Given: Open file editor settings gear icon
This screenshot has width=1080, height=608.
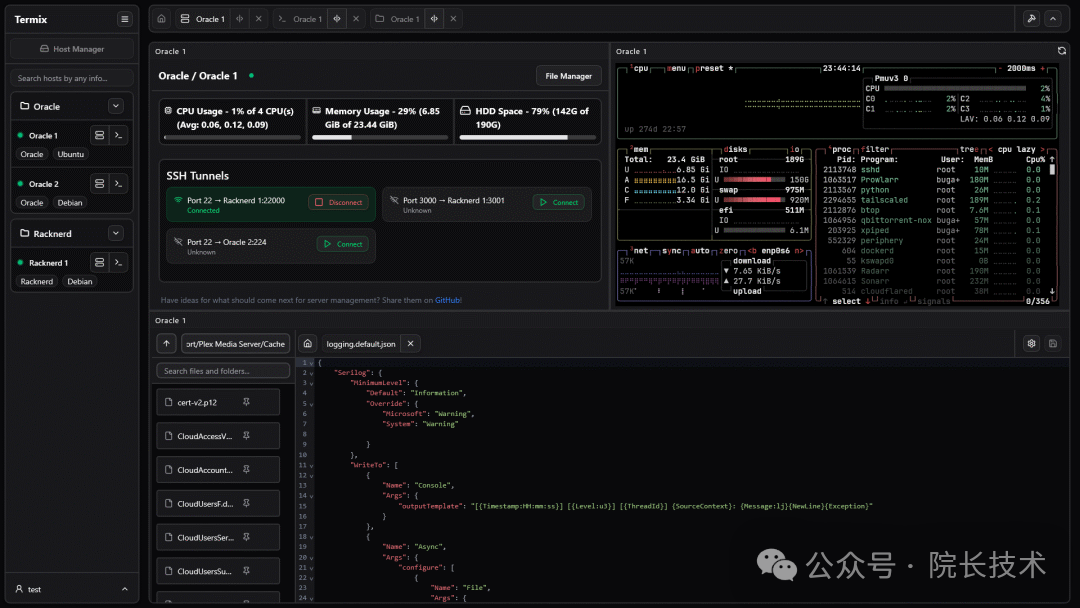Looking at the screenshot, I should pyautogui.click(x=1031, y=343).
